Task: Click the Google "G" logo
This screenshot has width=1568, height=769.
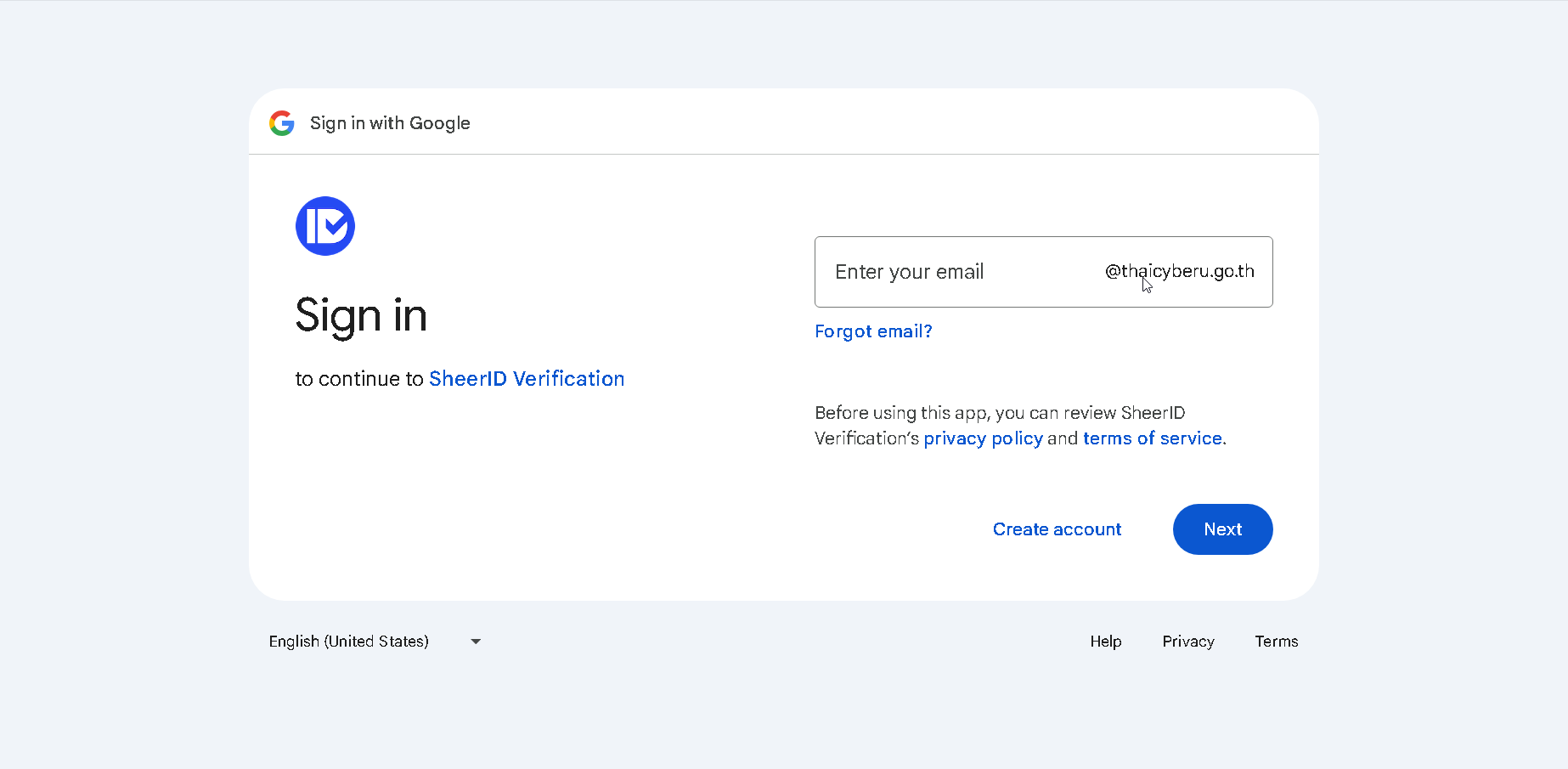Action: coord(282,123)
